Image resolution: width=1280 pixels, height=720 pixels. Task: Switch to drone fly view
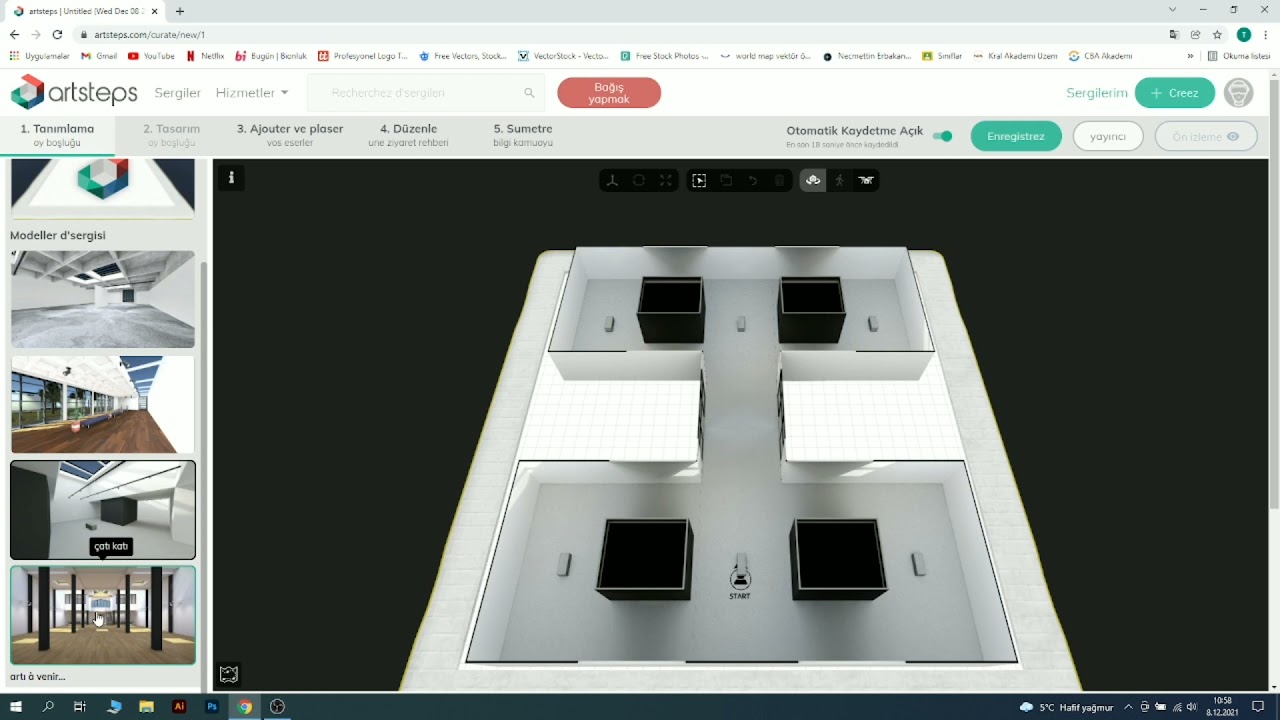point(866,180)
